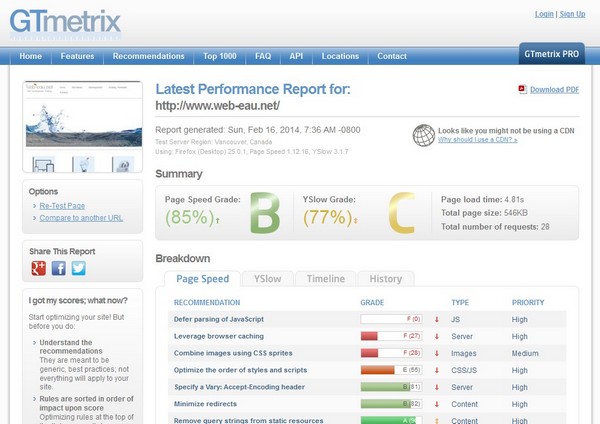The height and width of the screenshot is (424, 600).
Task: Click Total number of requests: 28 text
Action: click(x=495, y=227)
